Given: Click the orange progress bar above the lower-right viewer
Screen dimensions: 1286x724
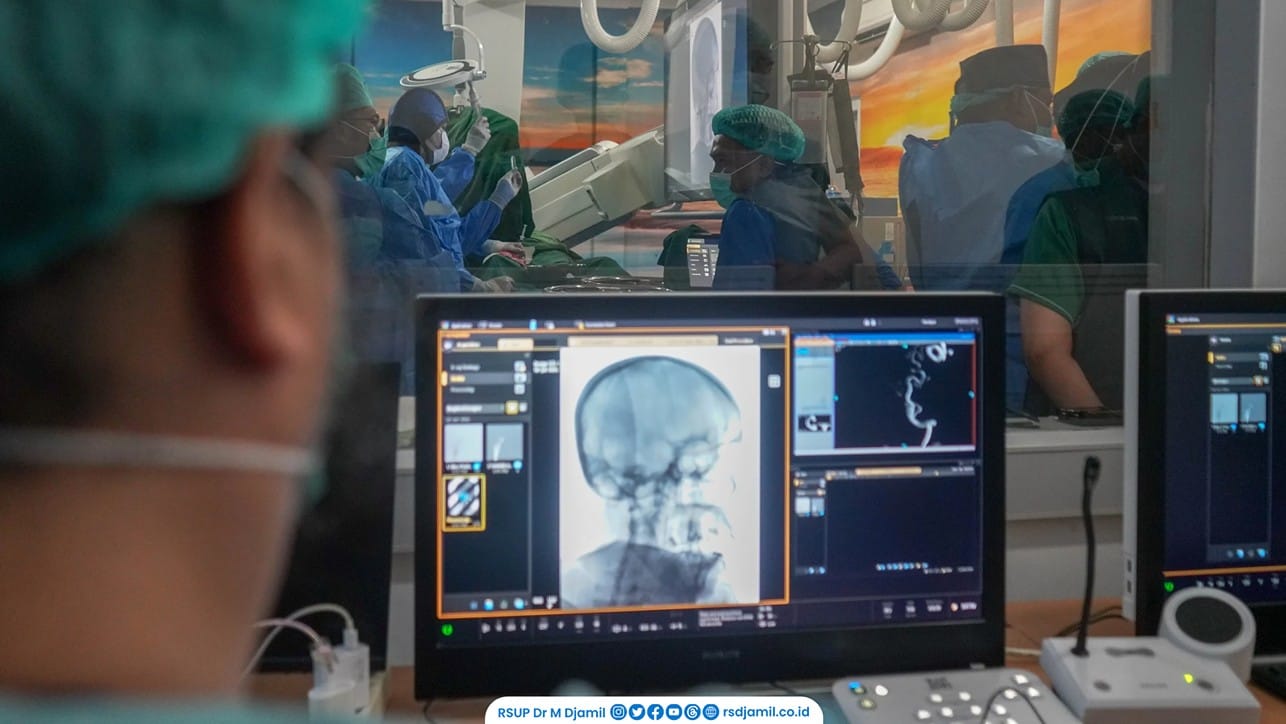Looking at the screenshot, I should pyautogui.click(x=888, y=471).
